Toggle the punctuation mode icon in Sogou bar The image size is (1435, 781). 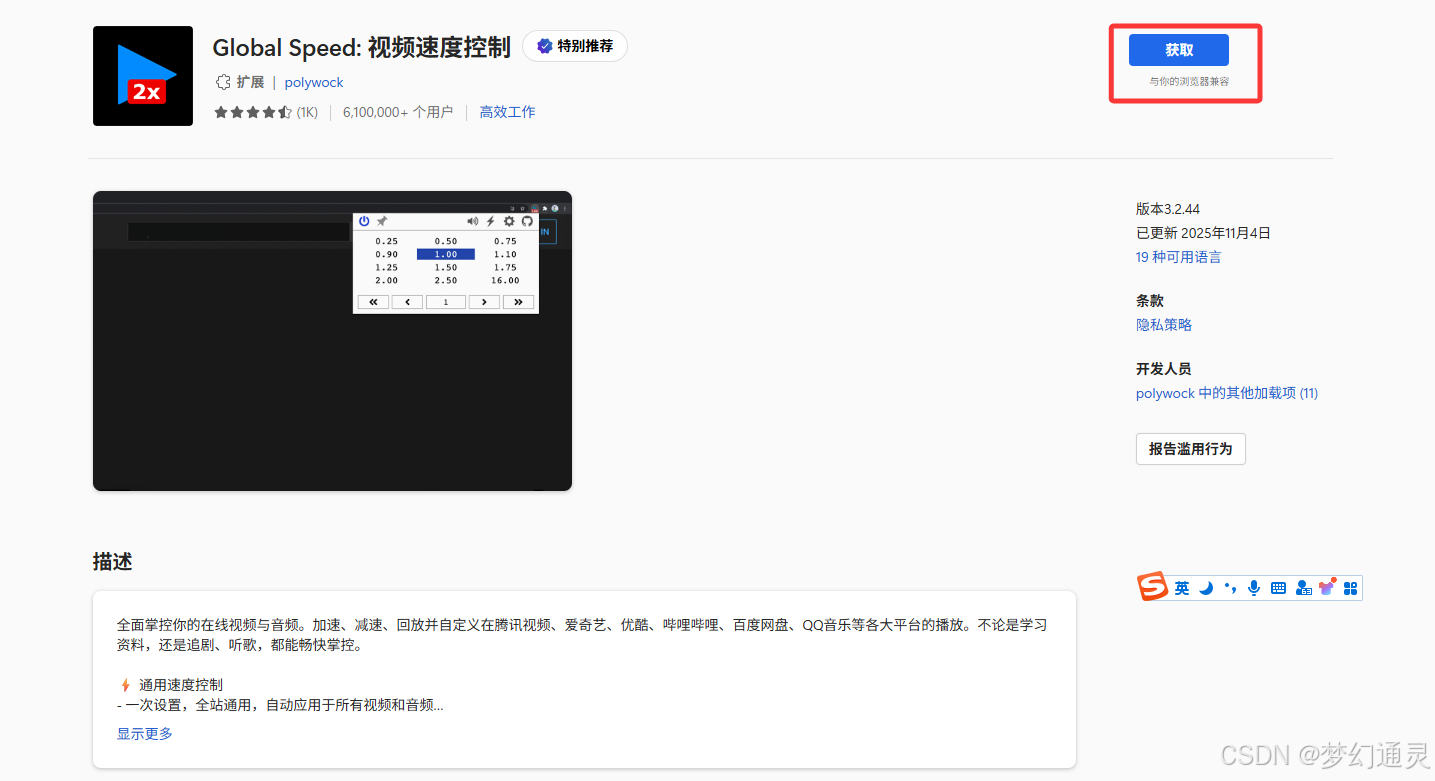(x=1230, y=588)
